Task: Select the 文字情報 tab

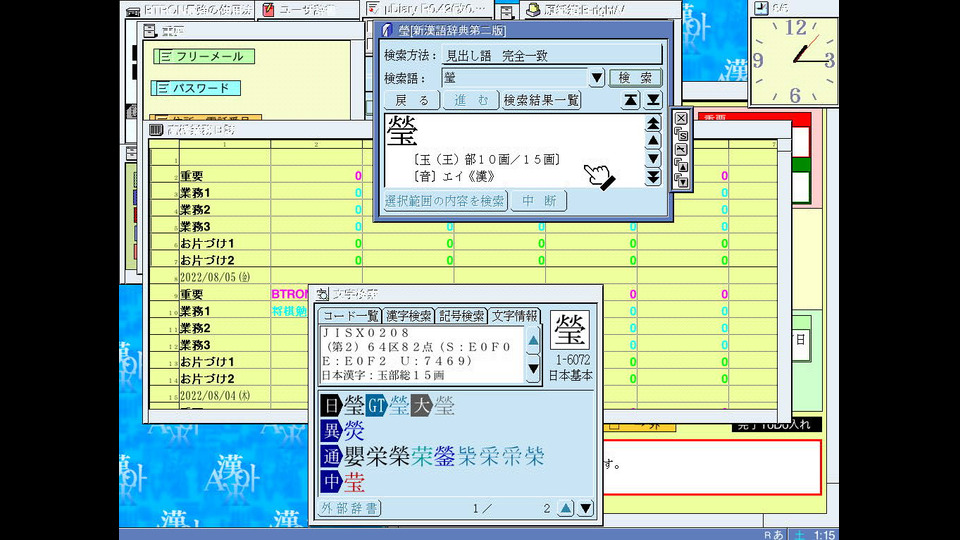Action: pos(515,316)
